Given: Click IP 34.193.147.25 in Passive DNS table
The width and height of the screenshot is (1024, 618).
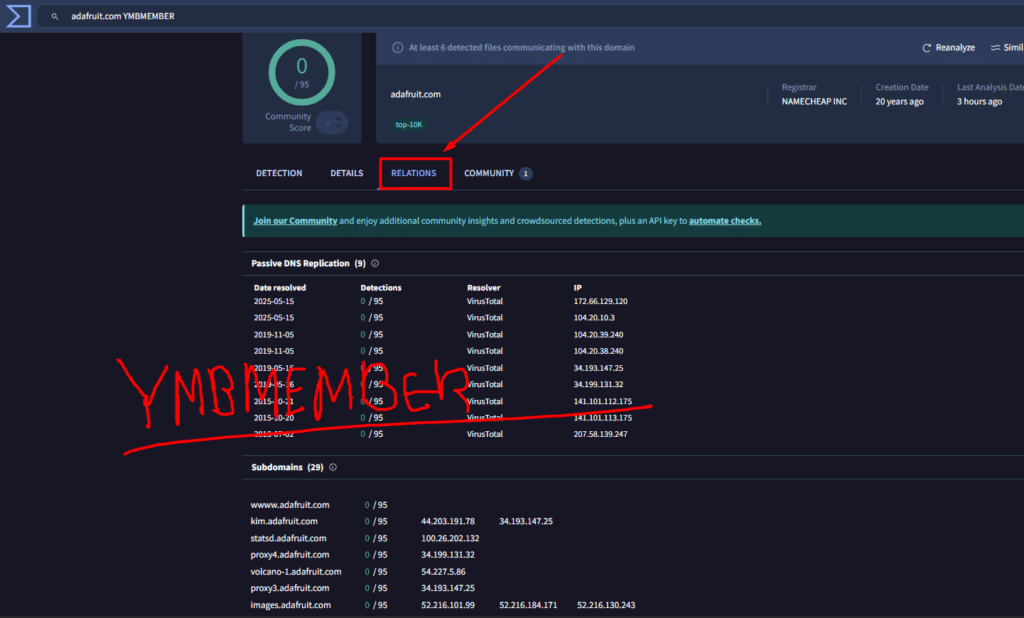Looking at the screenshot, I should pyautogui.click(x=598, y=368).
